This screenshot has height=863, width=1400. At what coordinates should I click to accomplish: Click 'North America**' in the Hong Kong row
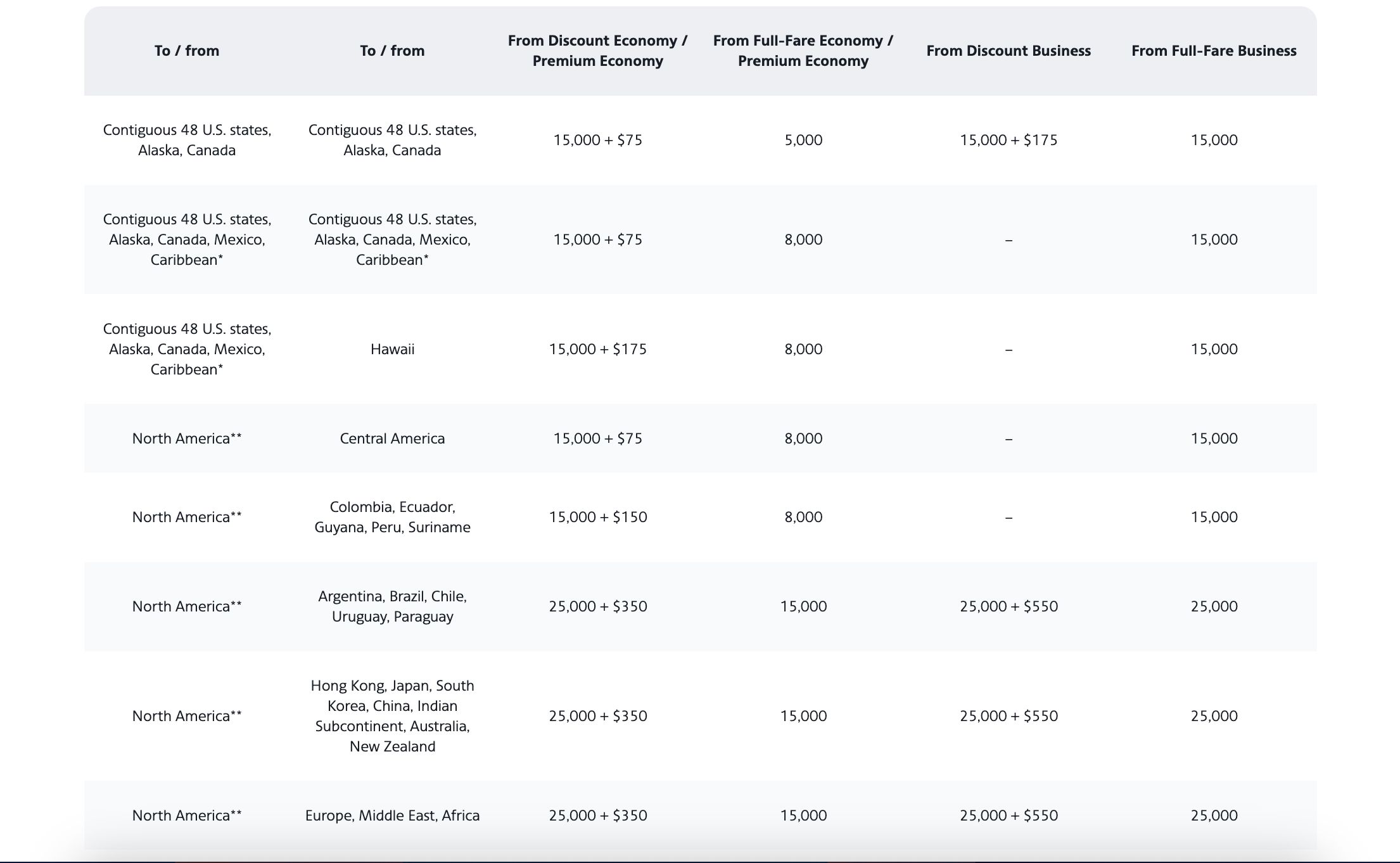point(187,716)
